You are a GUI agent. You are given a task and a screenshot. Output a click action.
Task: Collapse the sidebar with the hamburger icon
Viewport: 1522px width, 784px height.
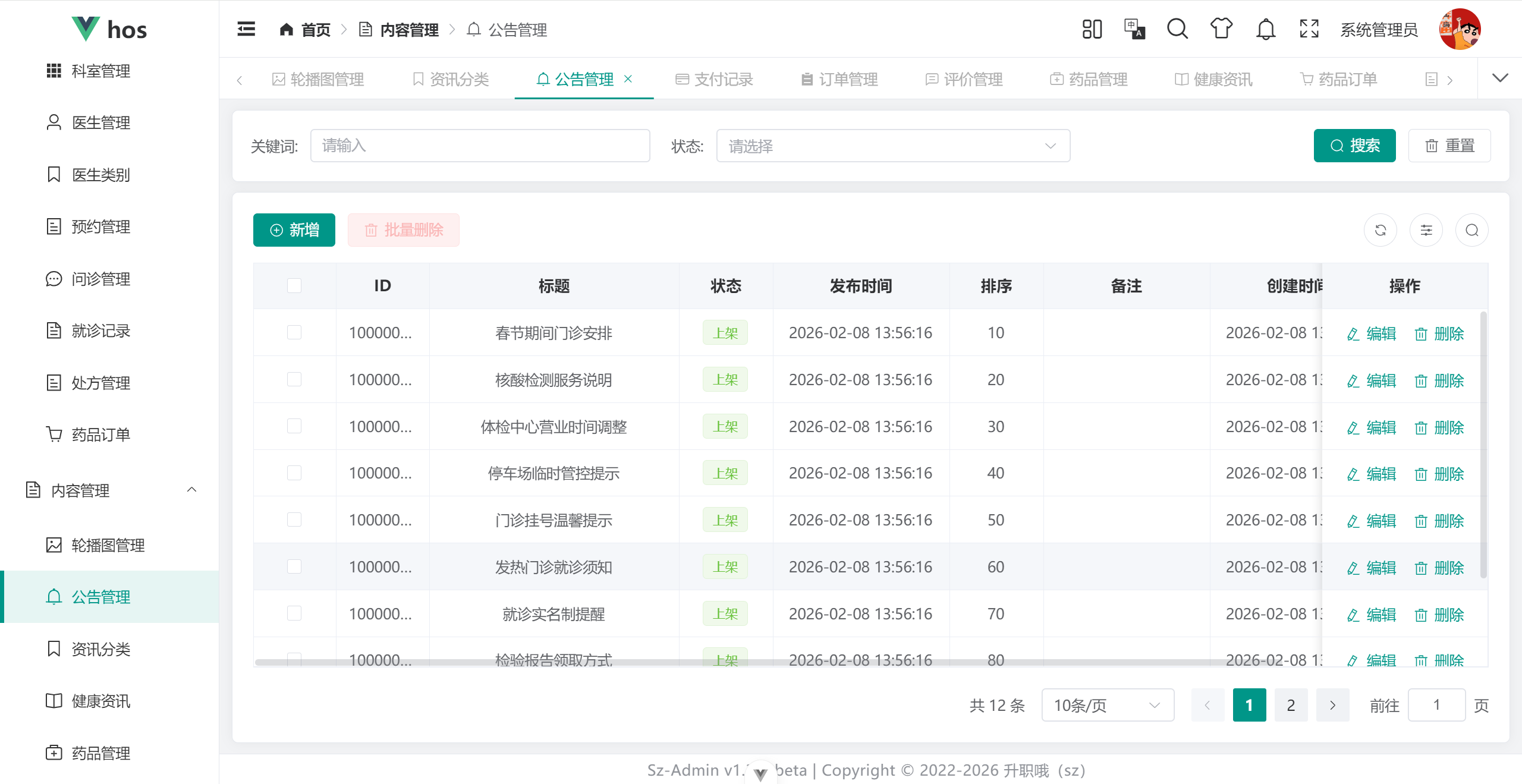pyautogui.click(x=246, y=29)
